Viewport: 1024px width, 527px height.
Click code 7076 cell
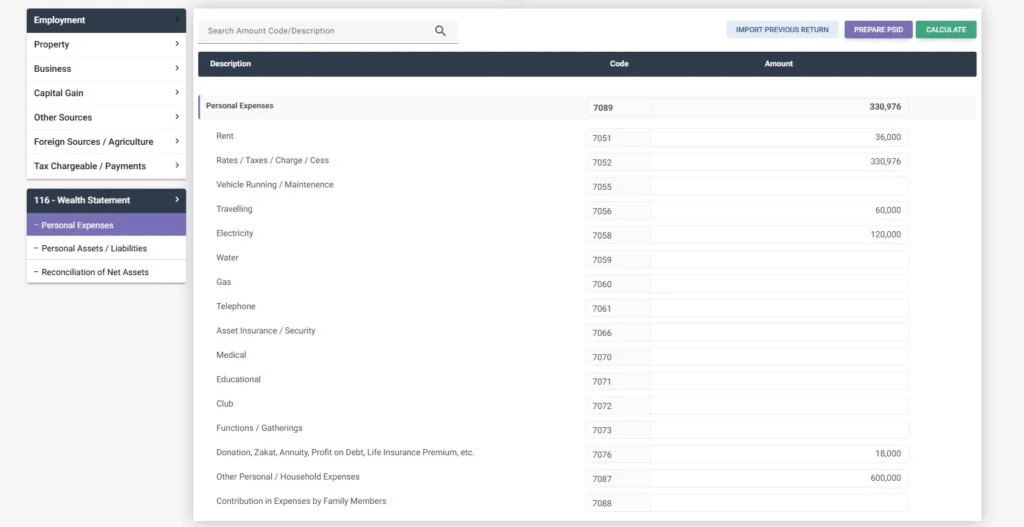(x=618, y=454)
